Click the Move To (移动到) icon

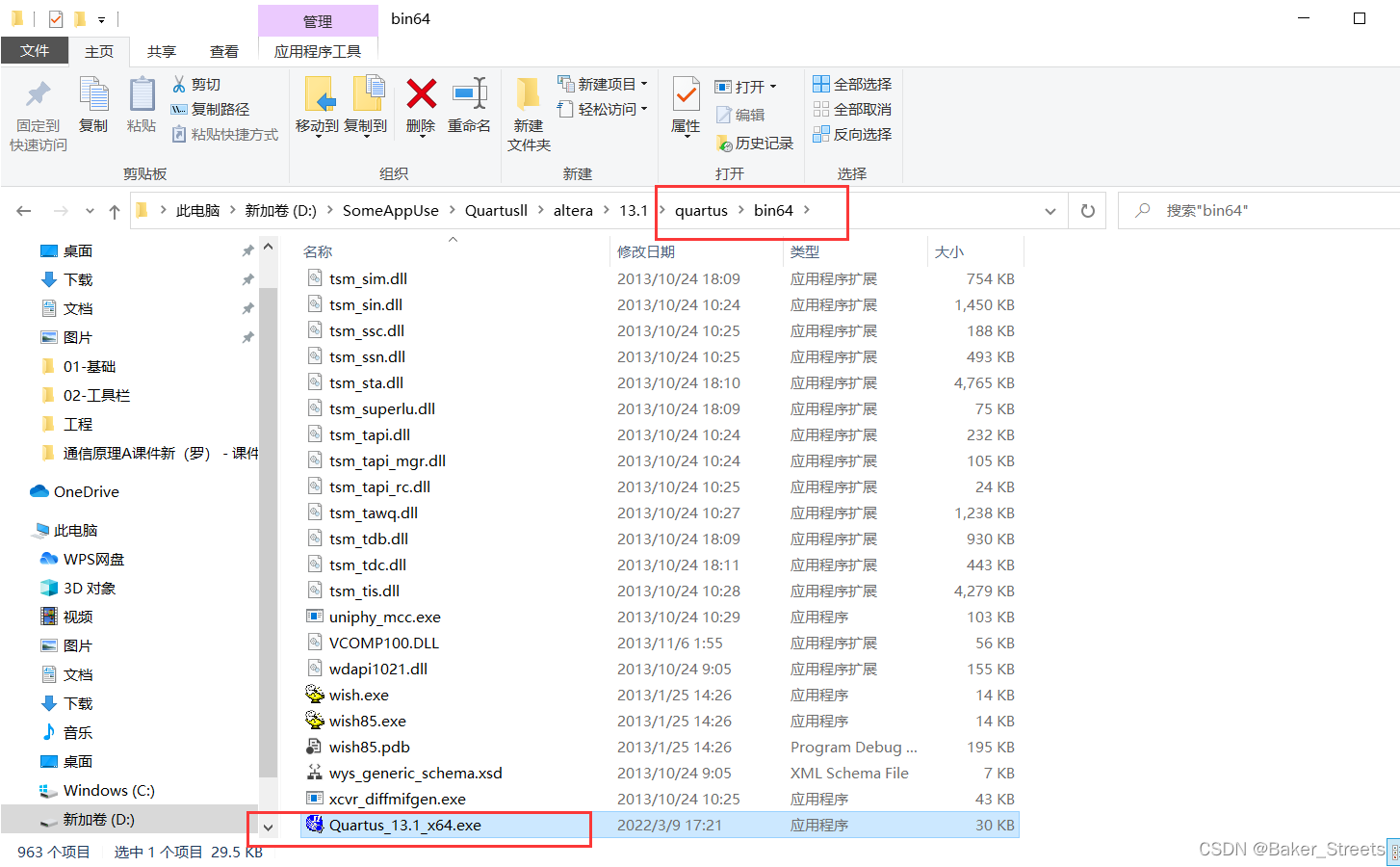(318, 95)
